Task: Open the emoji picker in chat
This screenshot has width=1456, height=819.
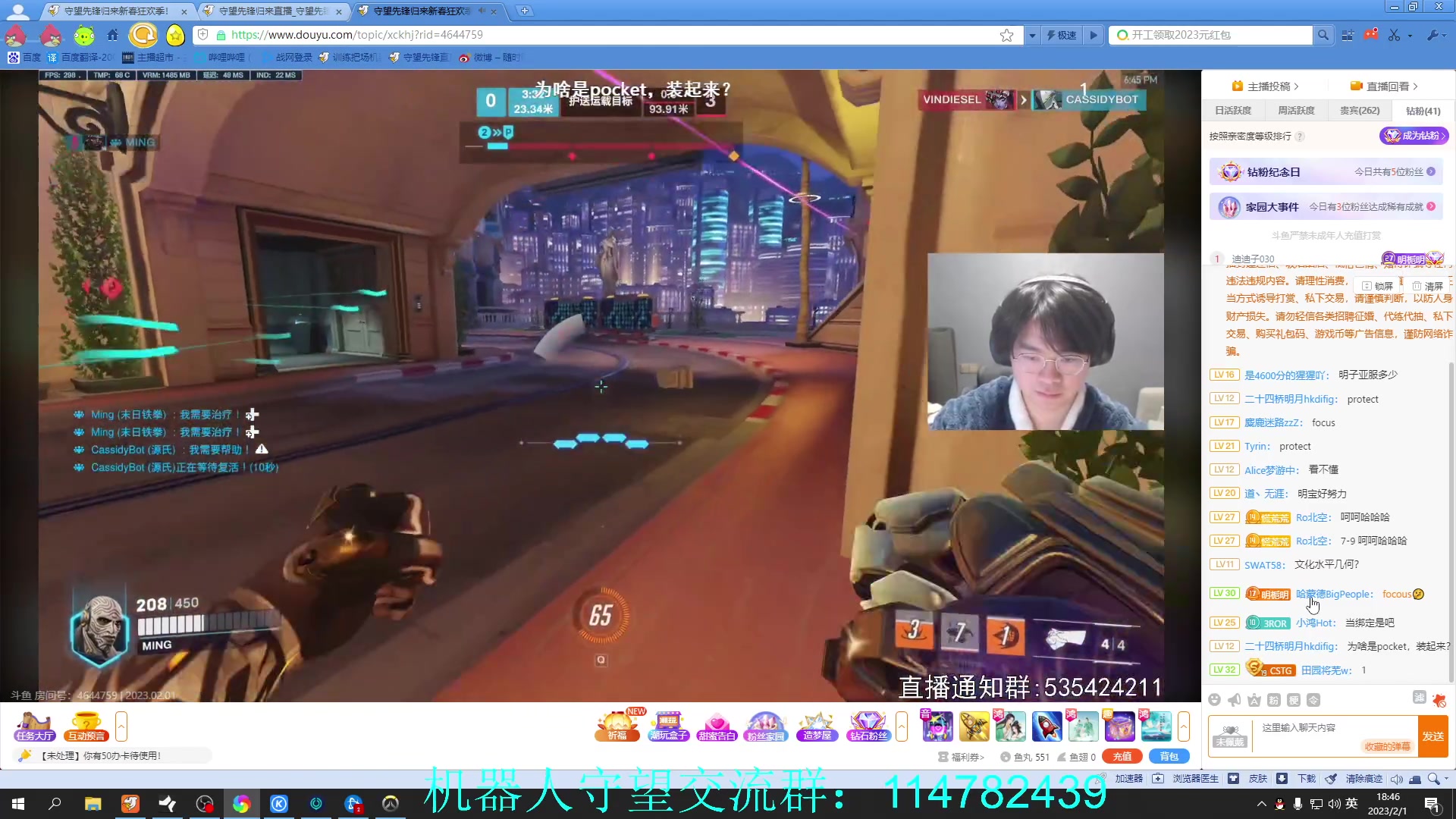Action: coord(1214,700)
